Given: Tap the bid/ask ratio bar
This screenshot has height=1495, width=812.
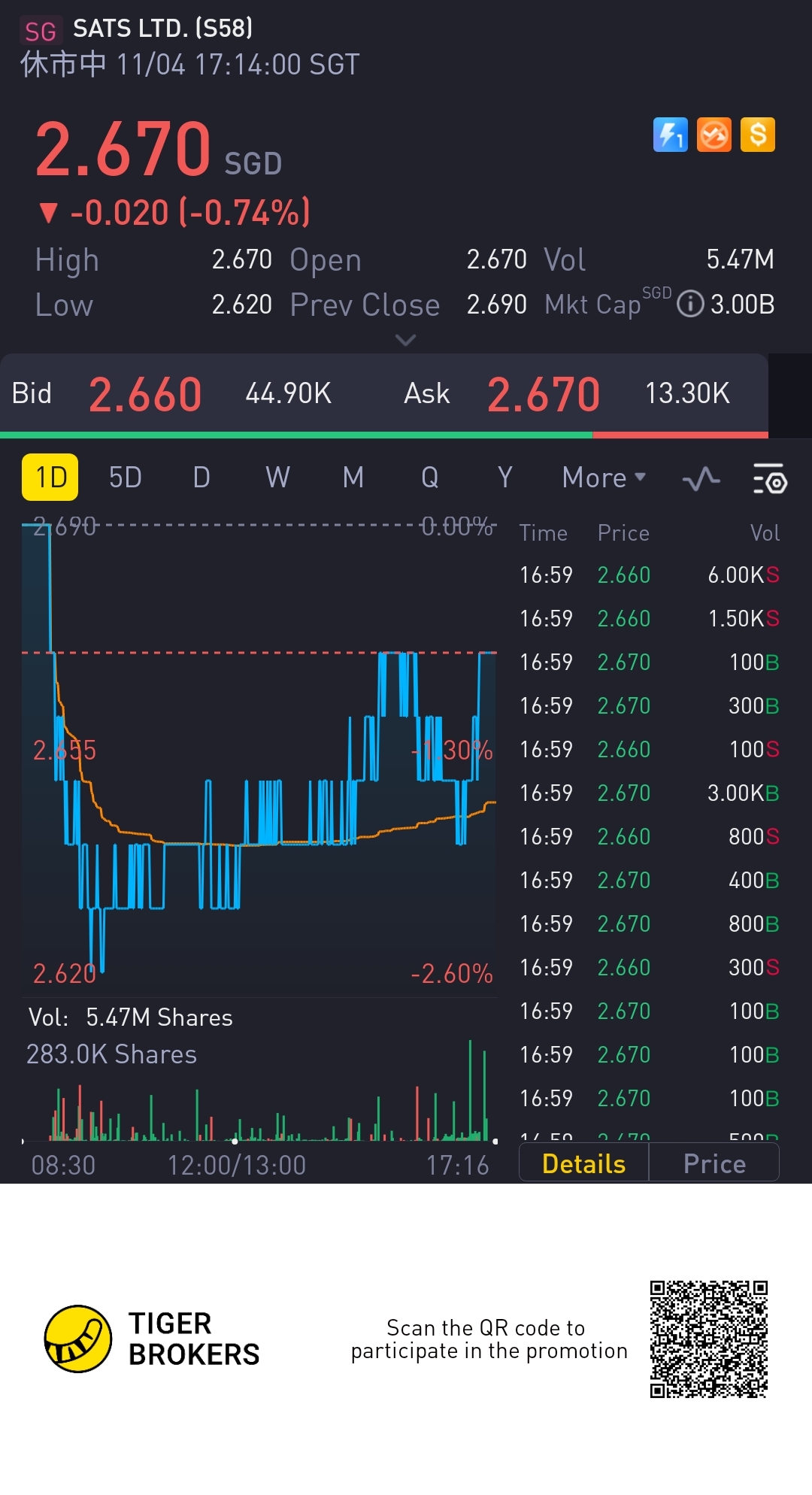Looking at the screenshot, I should tap(384, 435).
